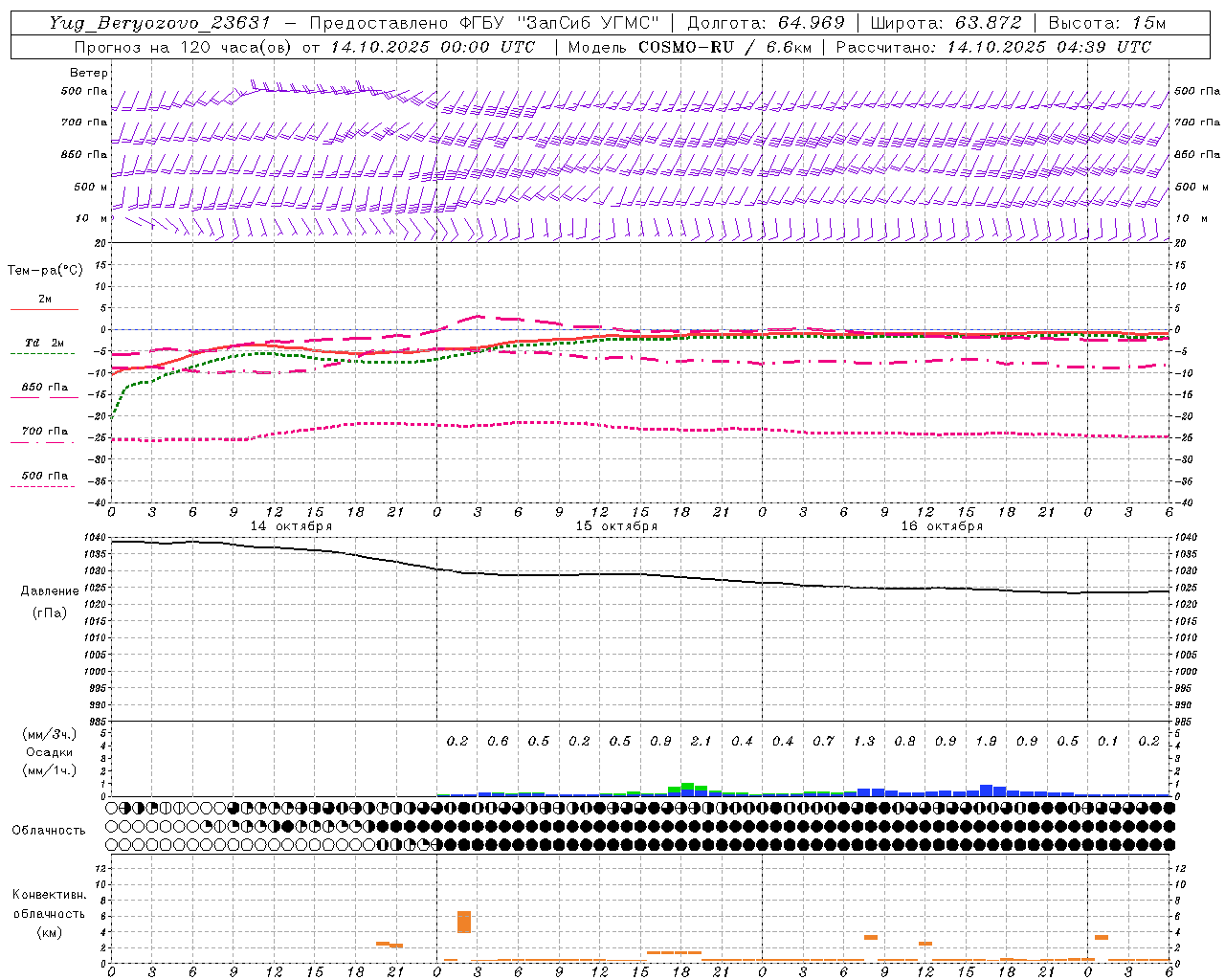
Task: Click the 1.3 precipitation total
Action: (x=863, y=742)
